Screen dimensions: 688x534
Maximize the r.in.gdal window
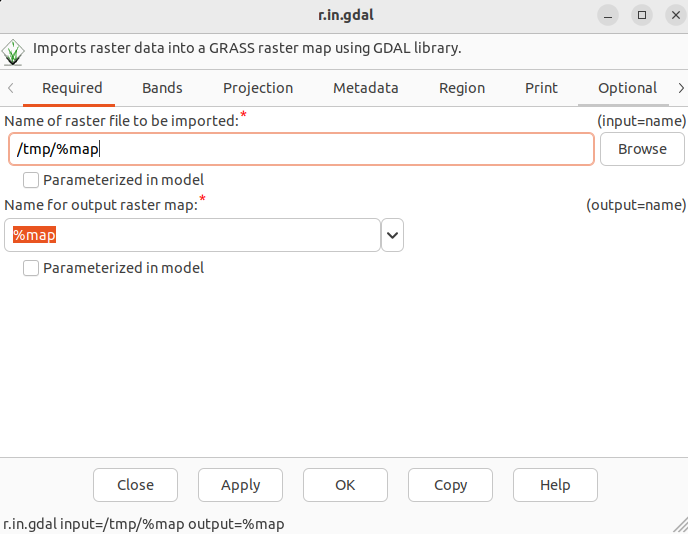[641, 15]
